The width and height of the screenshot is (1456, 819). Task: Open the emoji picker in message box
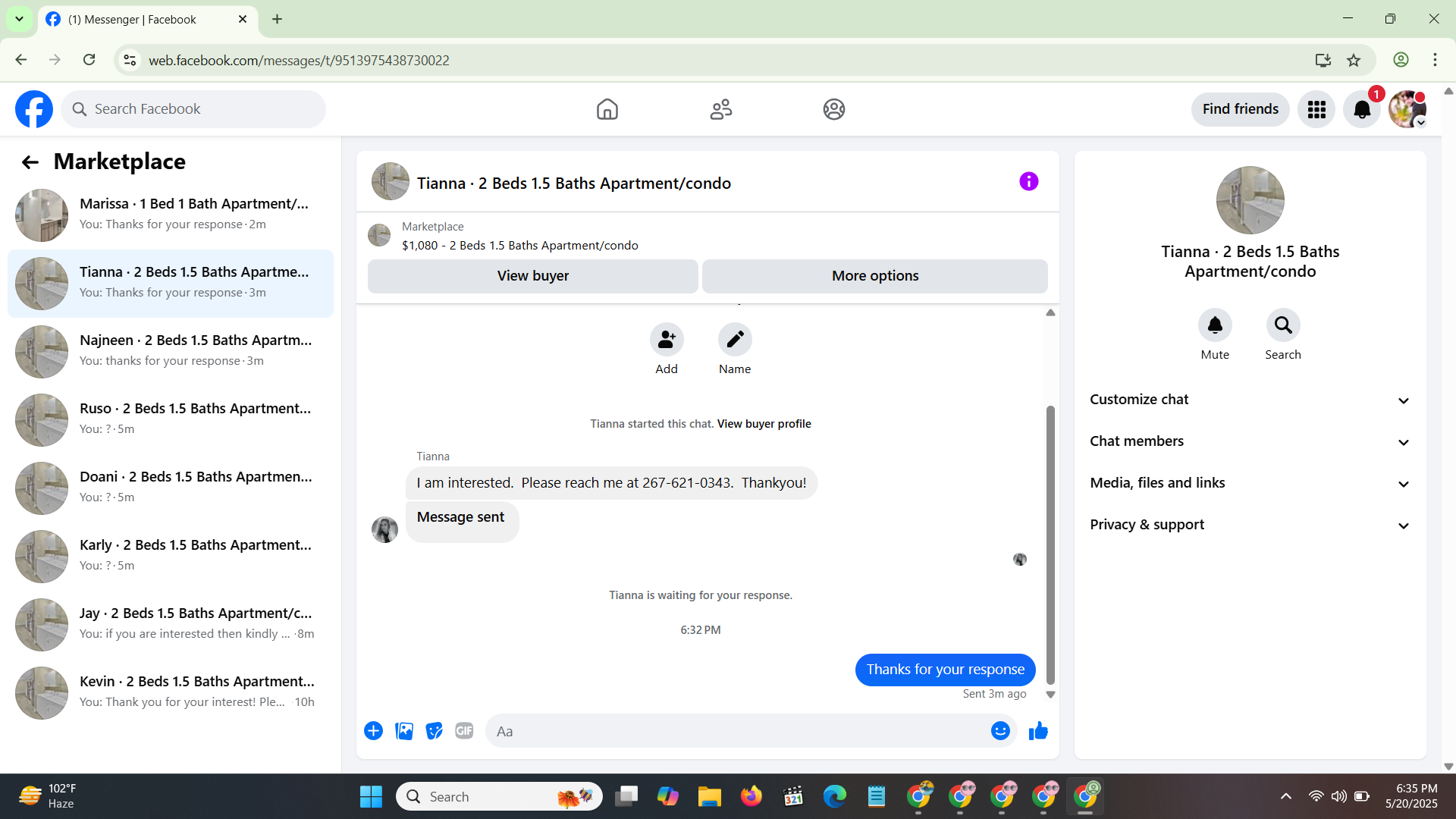tap(1000, 731)
